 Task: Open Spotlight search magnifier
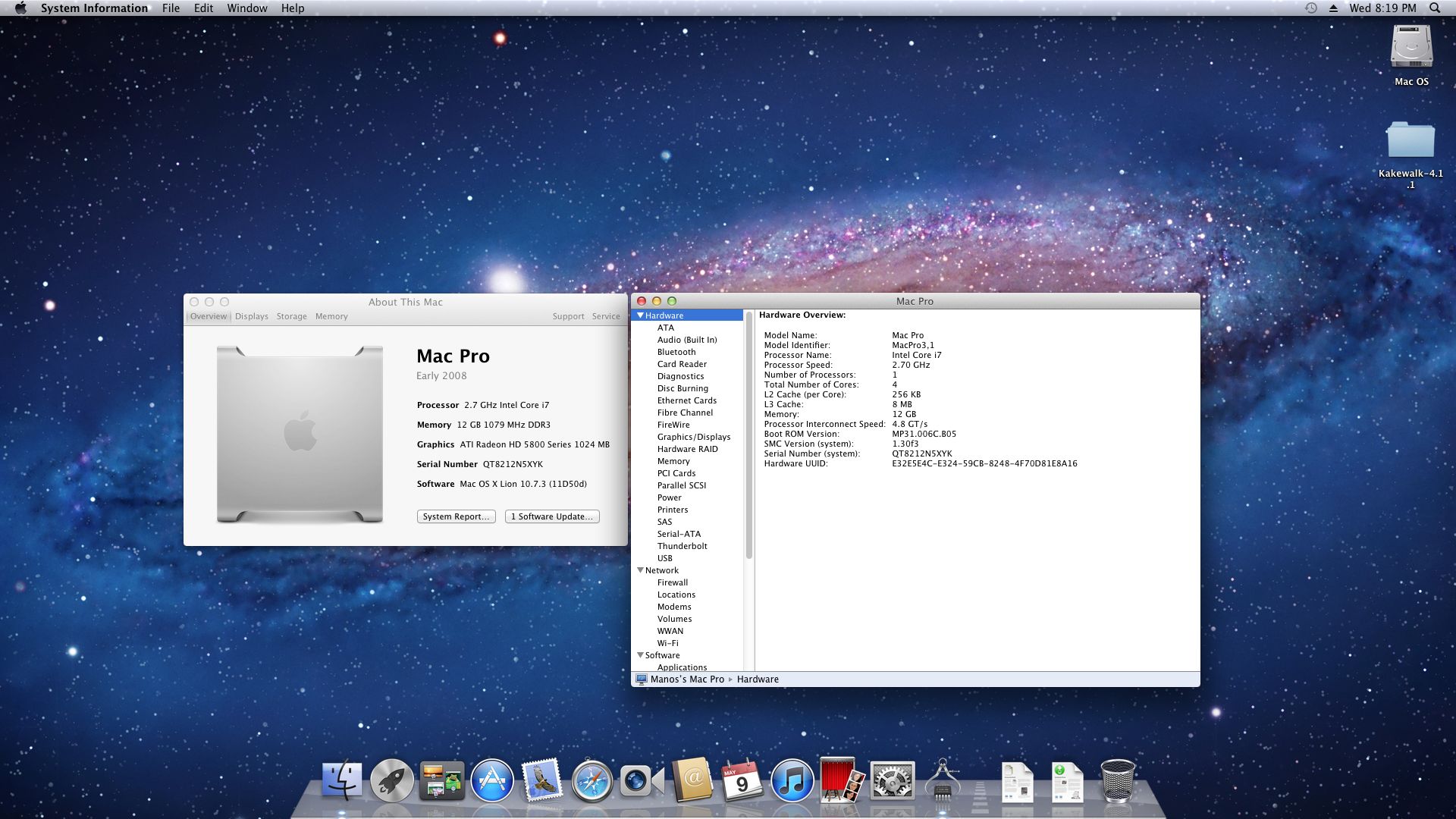click(x=1435, y=8)
